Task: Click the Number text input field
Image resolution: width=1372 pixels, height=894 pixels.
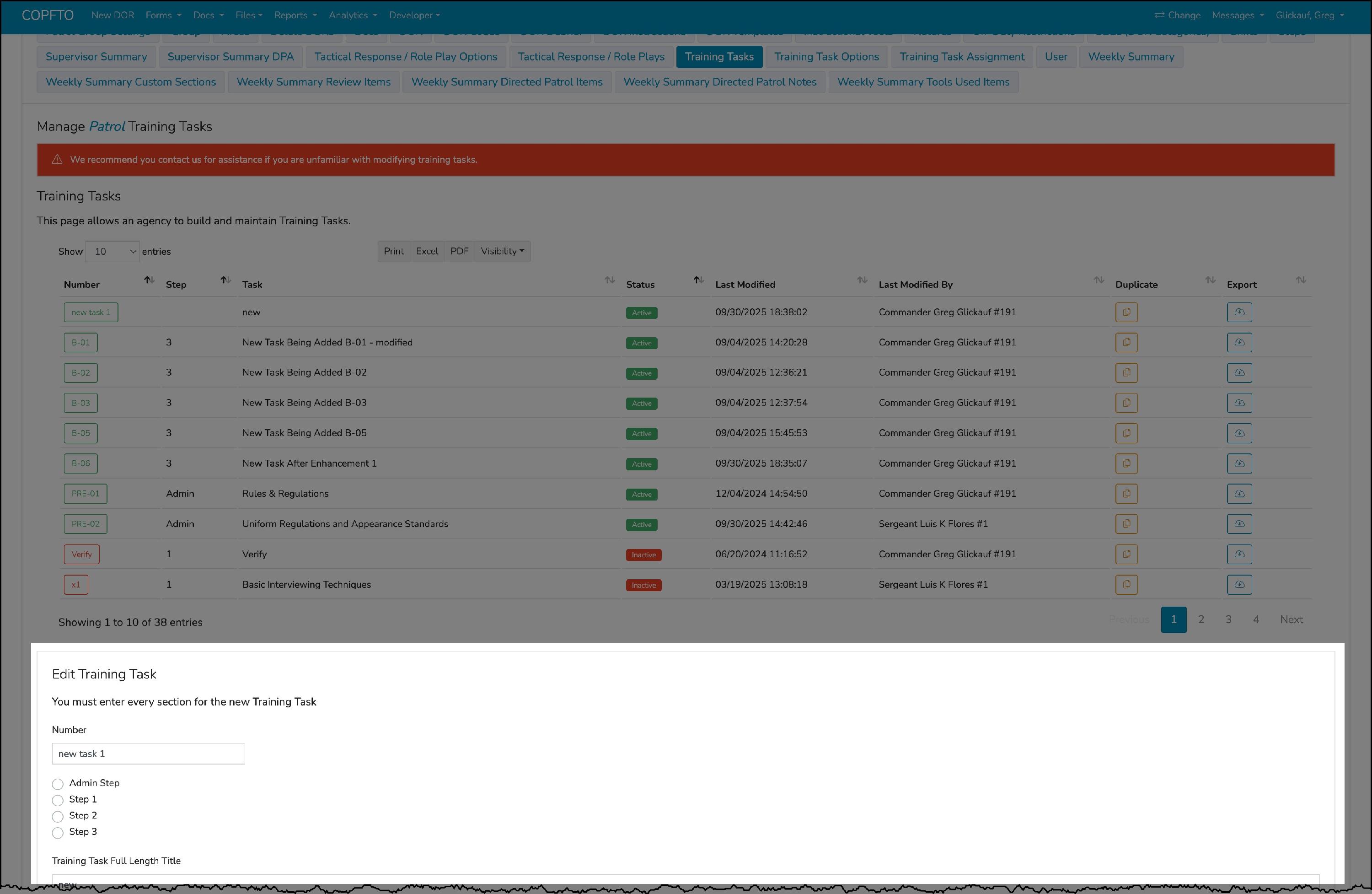Action: point(148,753)
